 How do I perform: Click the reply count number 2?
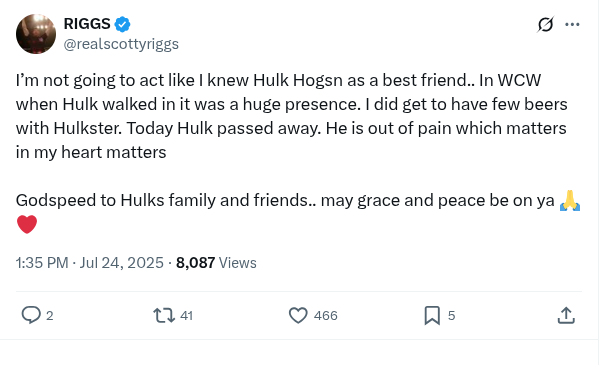pyautogui.click(x=50, y=315)
